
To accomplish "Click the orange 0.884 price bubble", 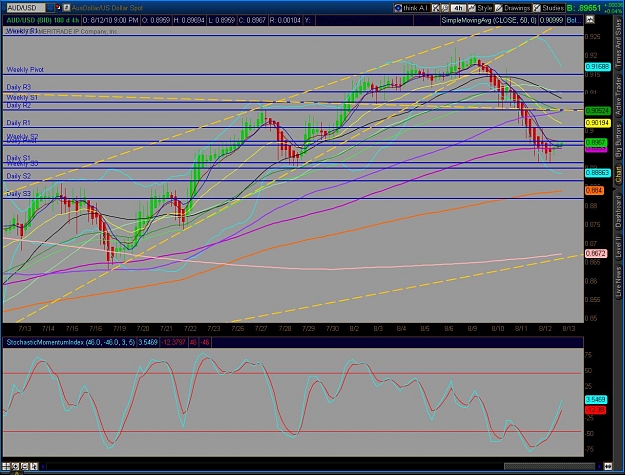I will [594, 190].
